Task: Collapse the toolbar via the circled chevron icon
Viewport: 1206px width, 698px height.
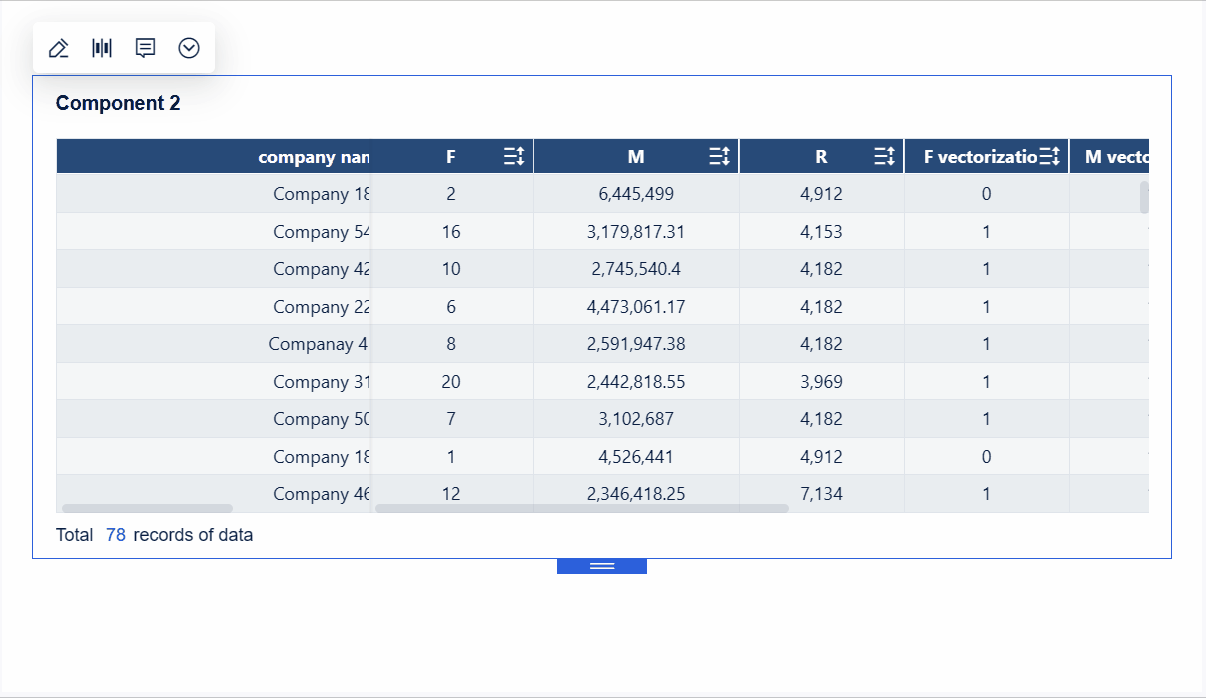Action: pyautogui.click(x=189, y=47)
